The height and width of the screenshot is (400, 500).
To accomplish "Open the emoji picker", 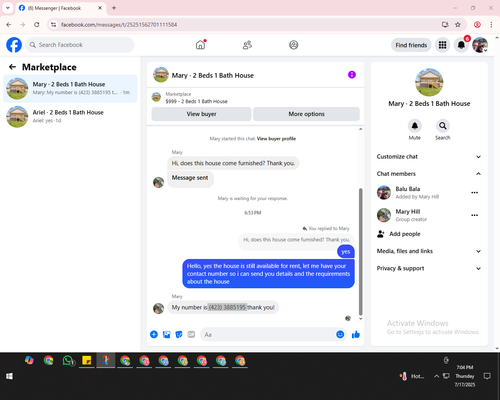I will [x=340, y=334].
